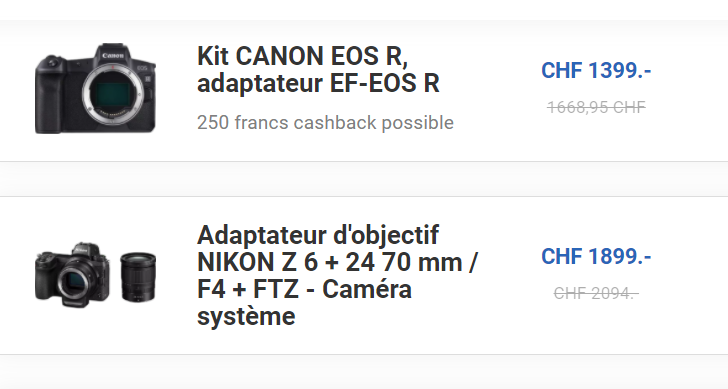
Task: Click the CHF 1899.- price
Action: click(x=596, y=256)
